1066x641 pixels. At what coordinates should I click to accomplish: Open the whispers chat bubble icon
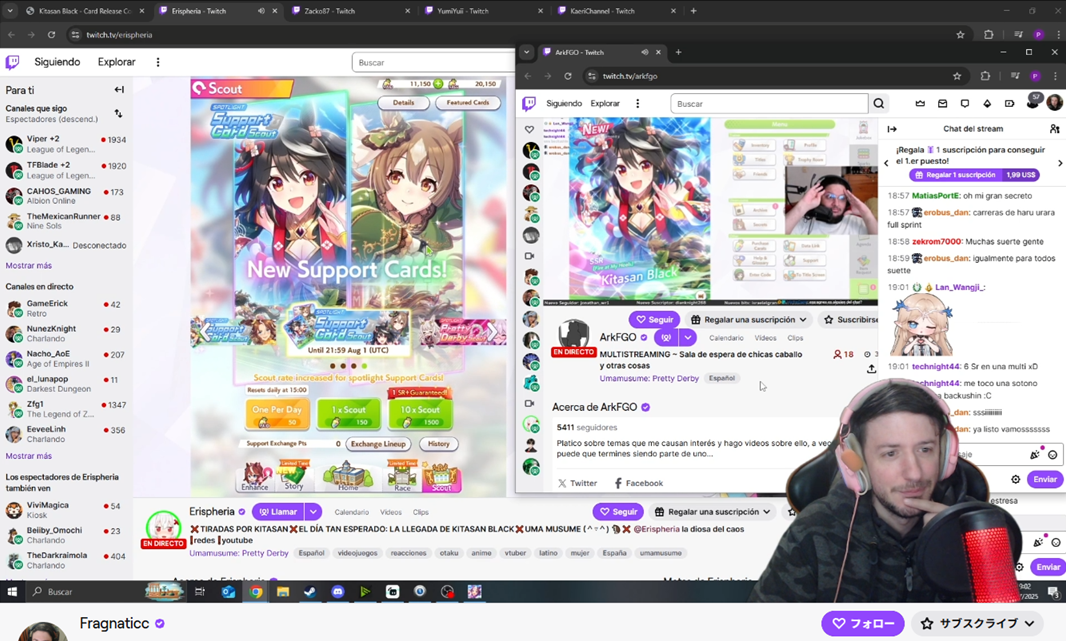click(964, 104)
